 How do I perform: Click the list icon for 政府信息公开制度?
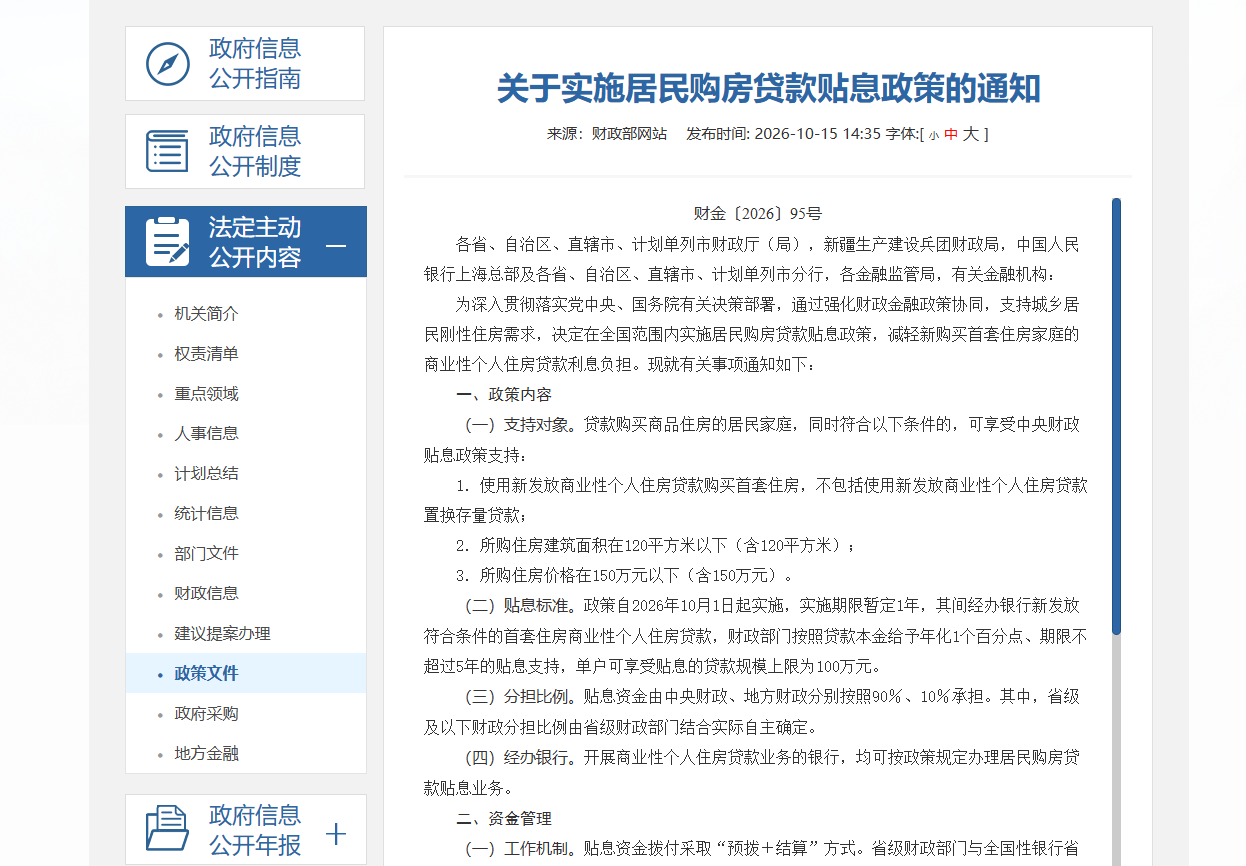click(167, 151)
